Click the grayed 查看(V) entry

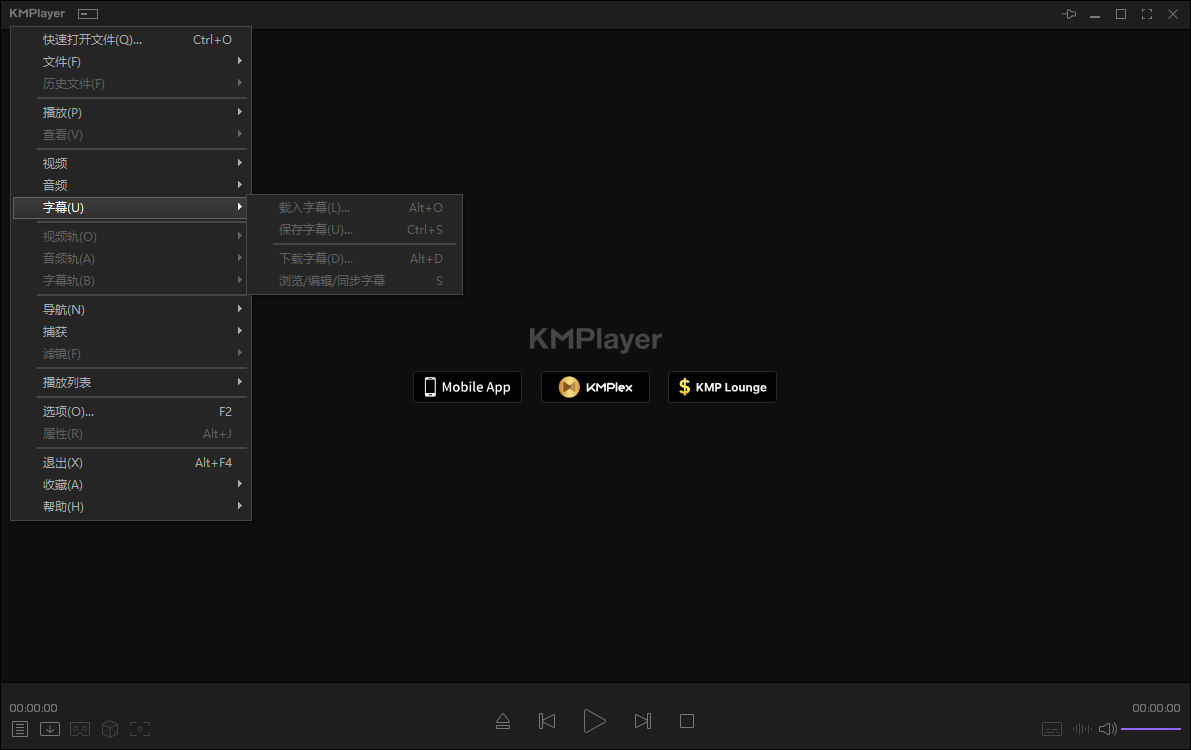[x=131, y=134]
